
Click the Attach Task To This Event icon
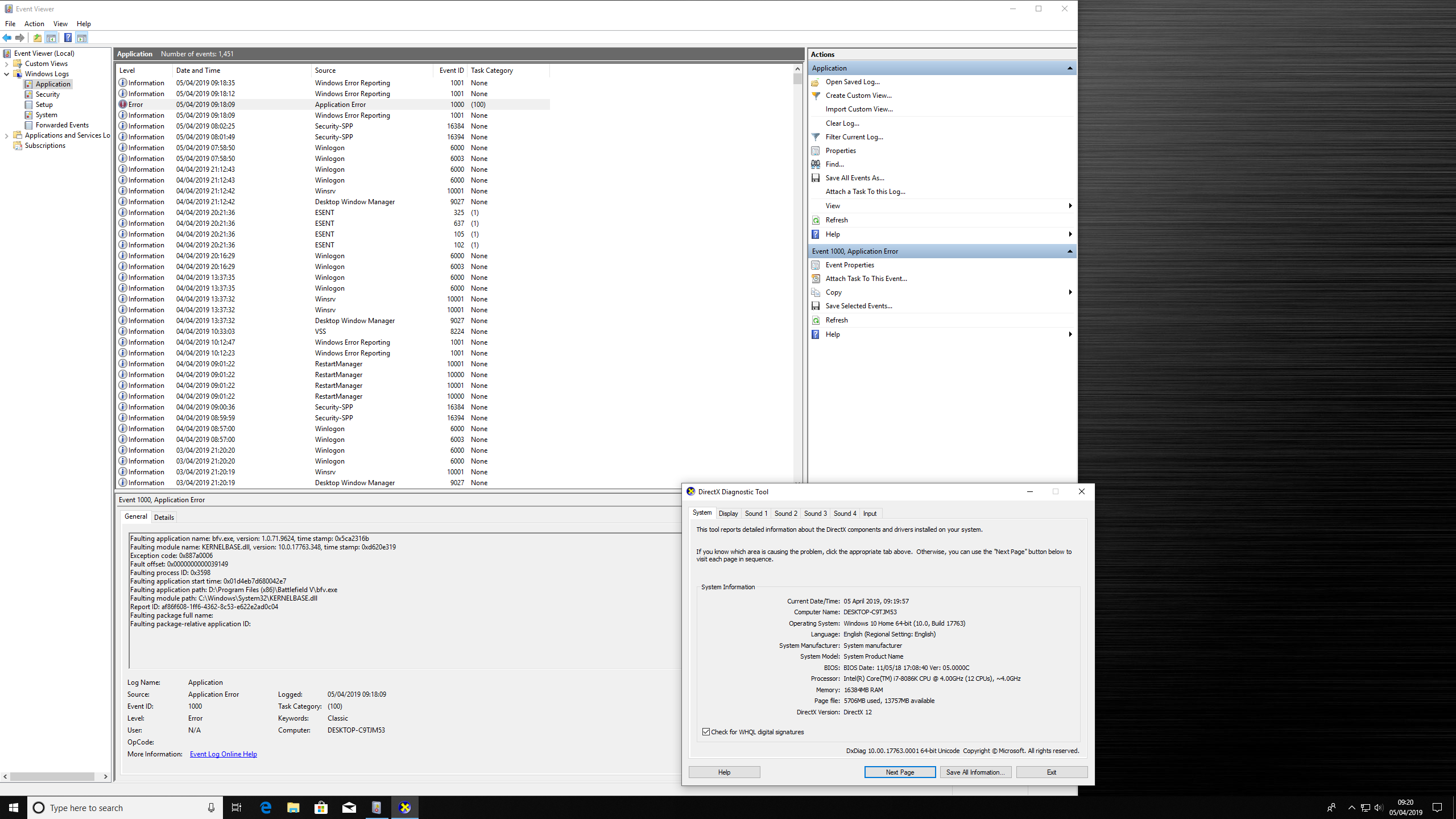pyautogui.click(x=816, y=279)
